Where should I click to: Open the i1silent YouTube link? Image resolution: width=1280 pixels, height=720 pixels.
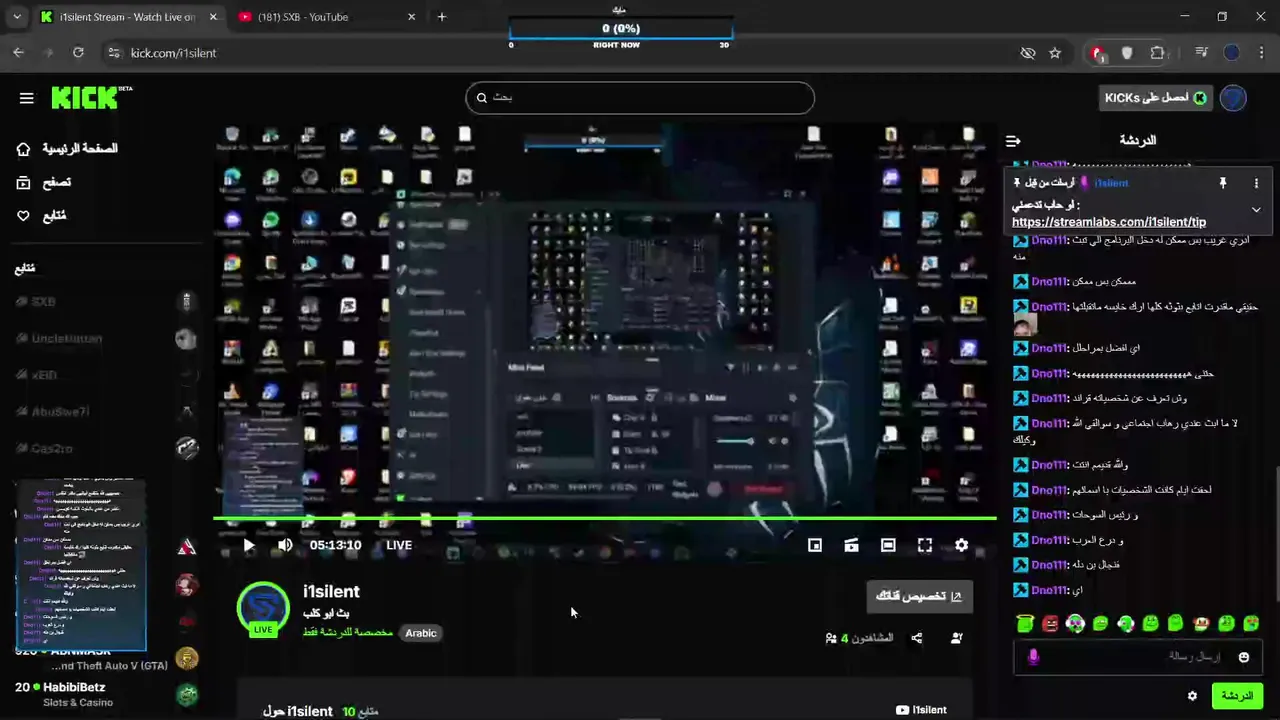tap(921, 710)
